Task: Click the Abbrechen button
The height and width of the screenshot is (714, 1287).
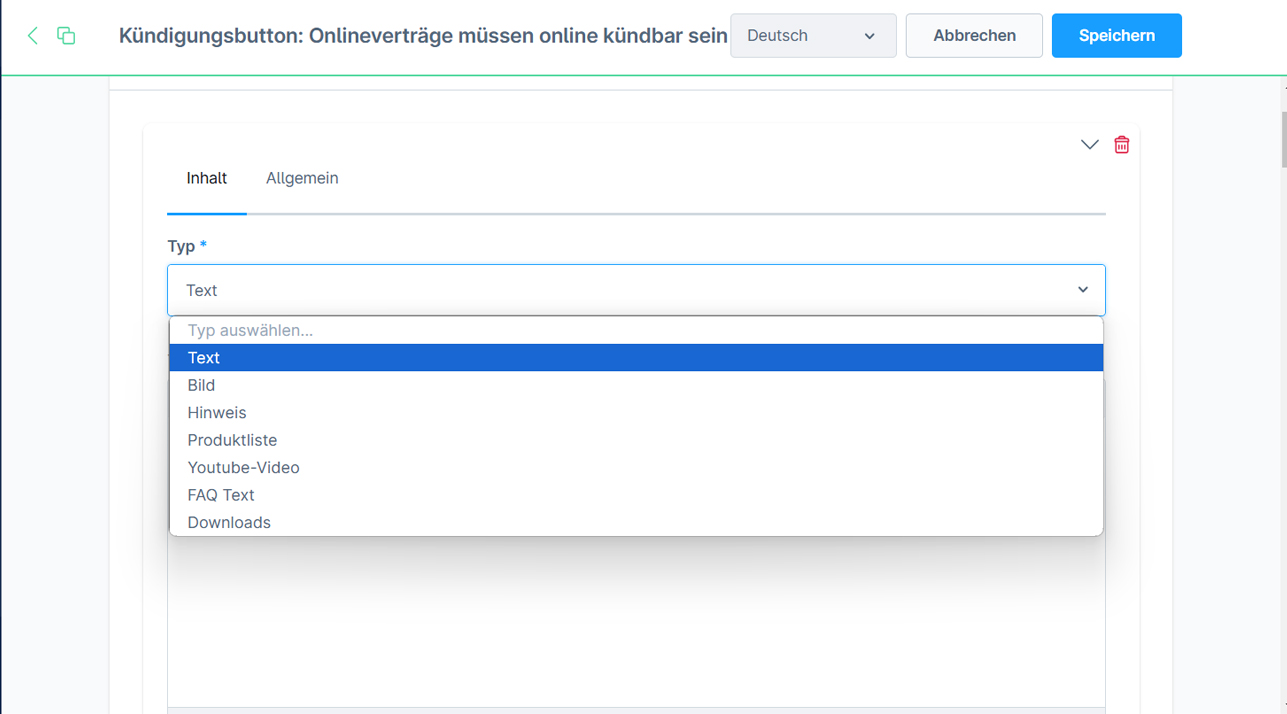Action: (974, 36)
